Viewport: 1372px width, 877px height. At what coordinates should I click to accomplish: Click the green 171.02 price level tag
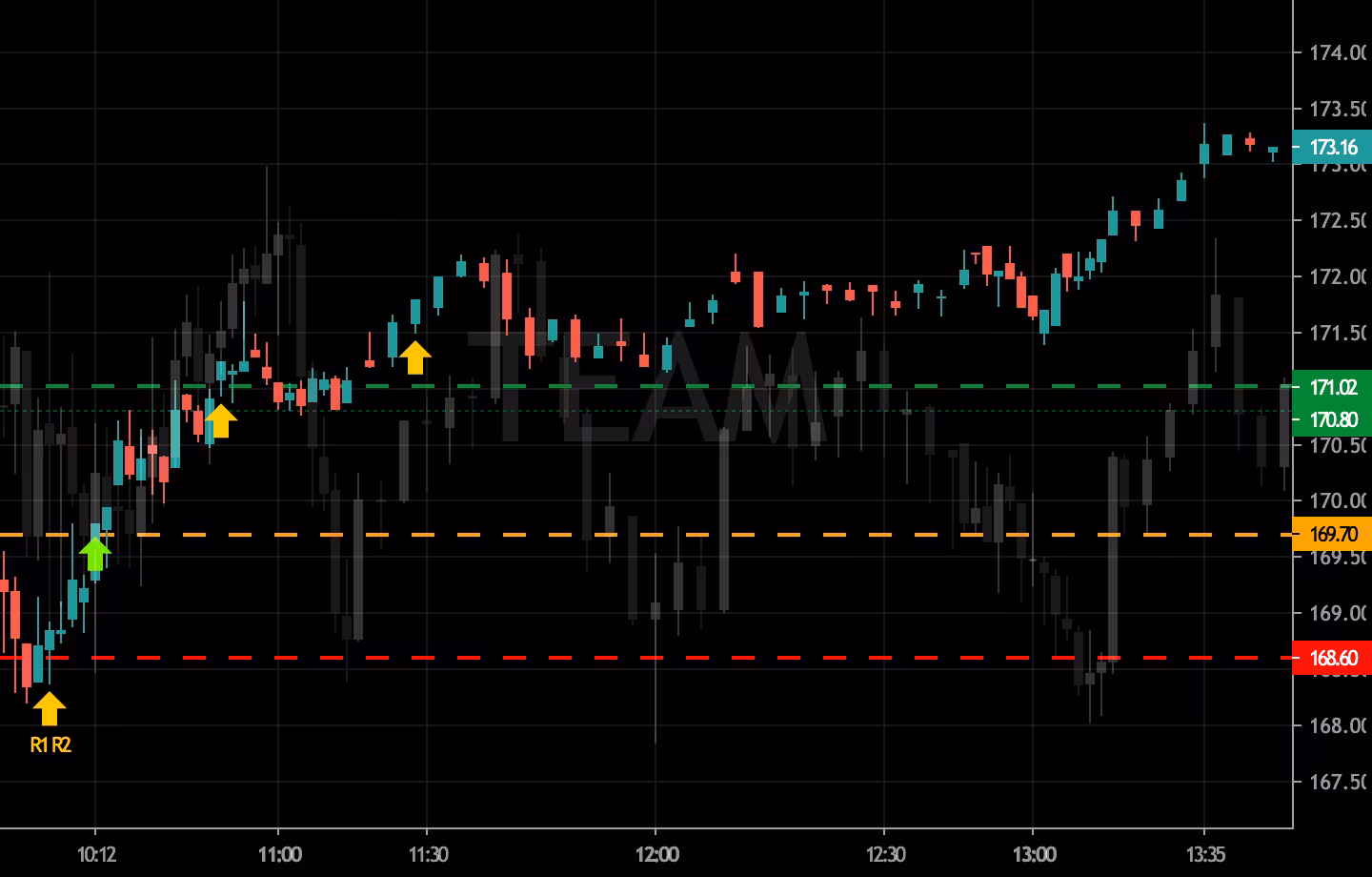coord(1333,387)
